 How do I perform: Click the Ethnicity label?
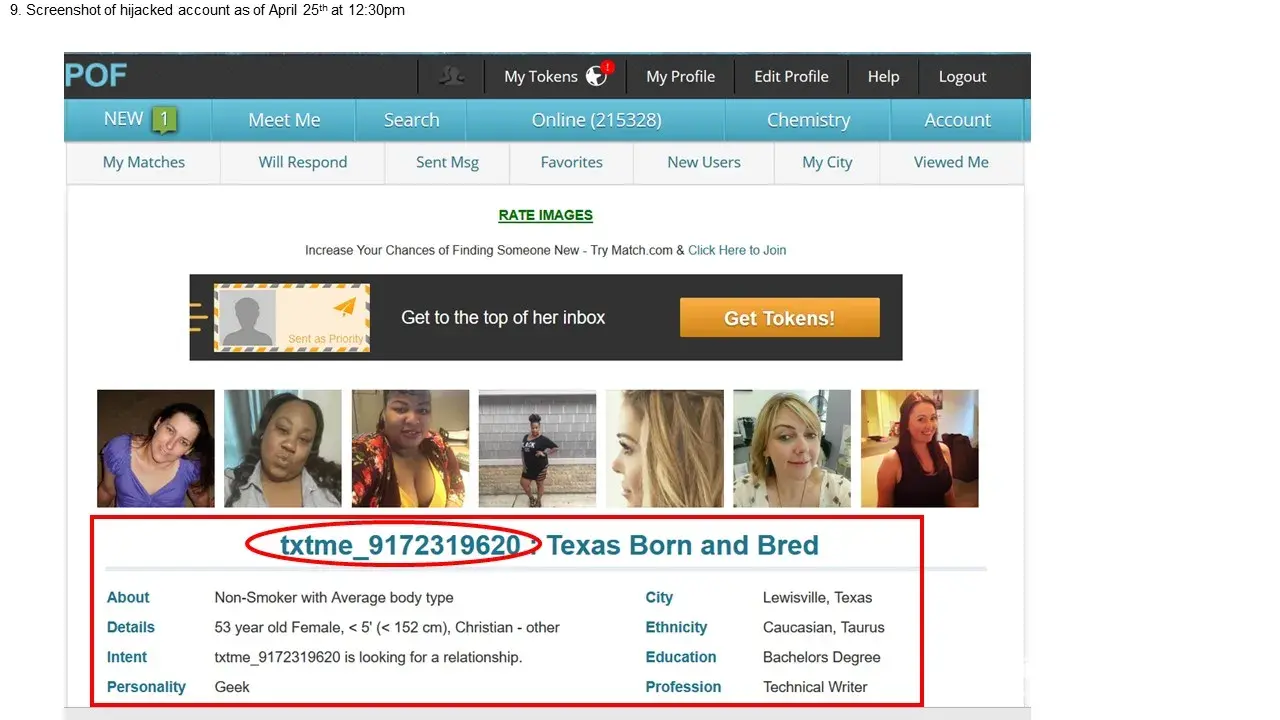pos(676,627)
